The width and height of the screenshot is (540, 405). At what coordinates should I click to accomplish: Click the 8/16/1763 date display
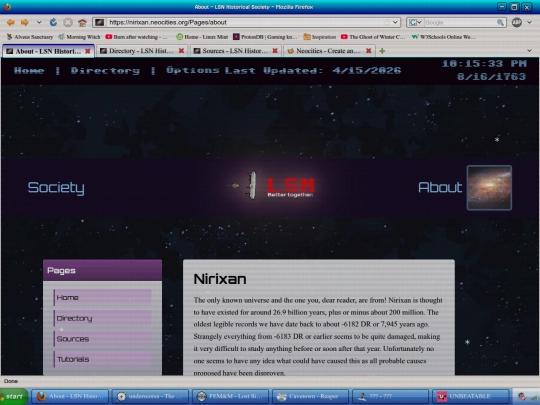point(491,76)
